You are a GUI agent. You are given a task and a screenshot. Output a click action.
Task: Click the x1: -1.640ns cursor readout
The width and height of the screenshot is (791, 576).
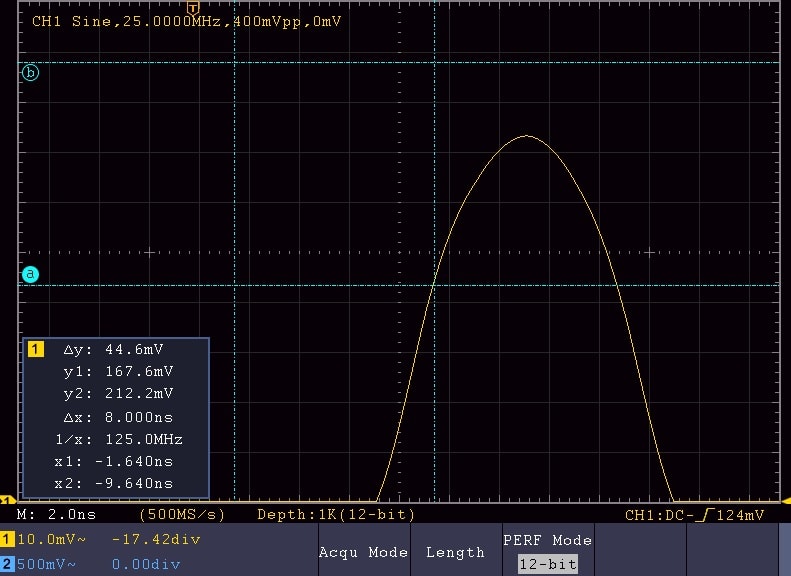pyautogui.click(x=114, y=461)
